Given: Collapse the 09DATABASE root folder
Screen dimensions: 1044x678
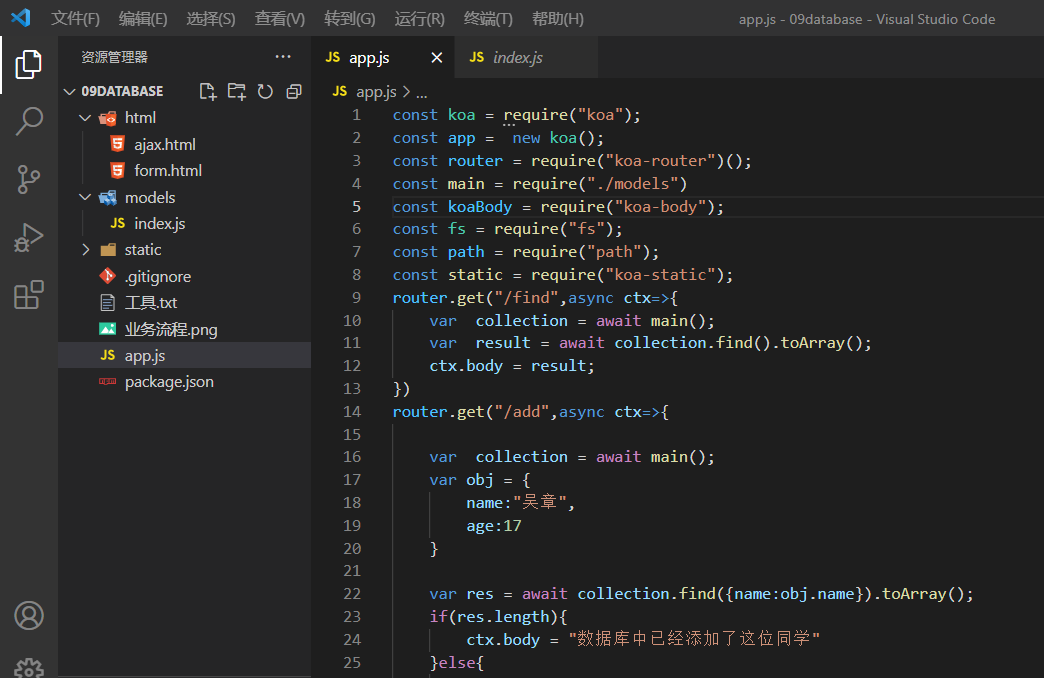Looking at the screenshot, I should point(69,91).
